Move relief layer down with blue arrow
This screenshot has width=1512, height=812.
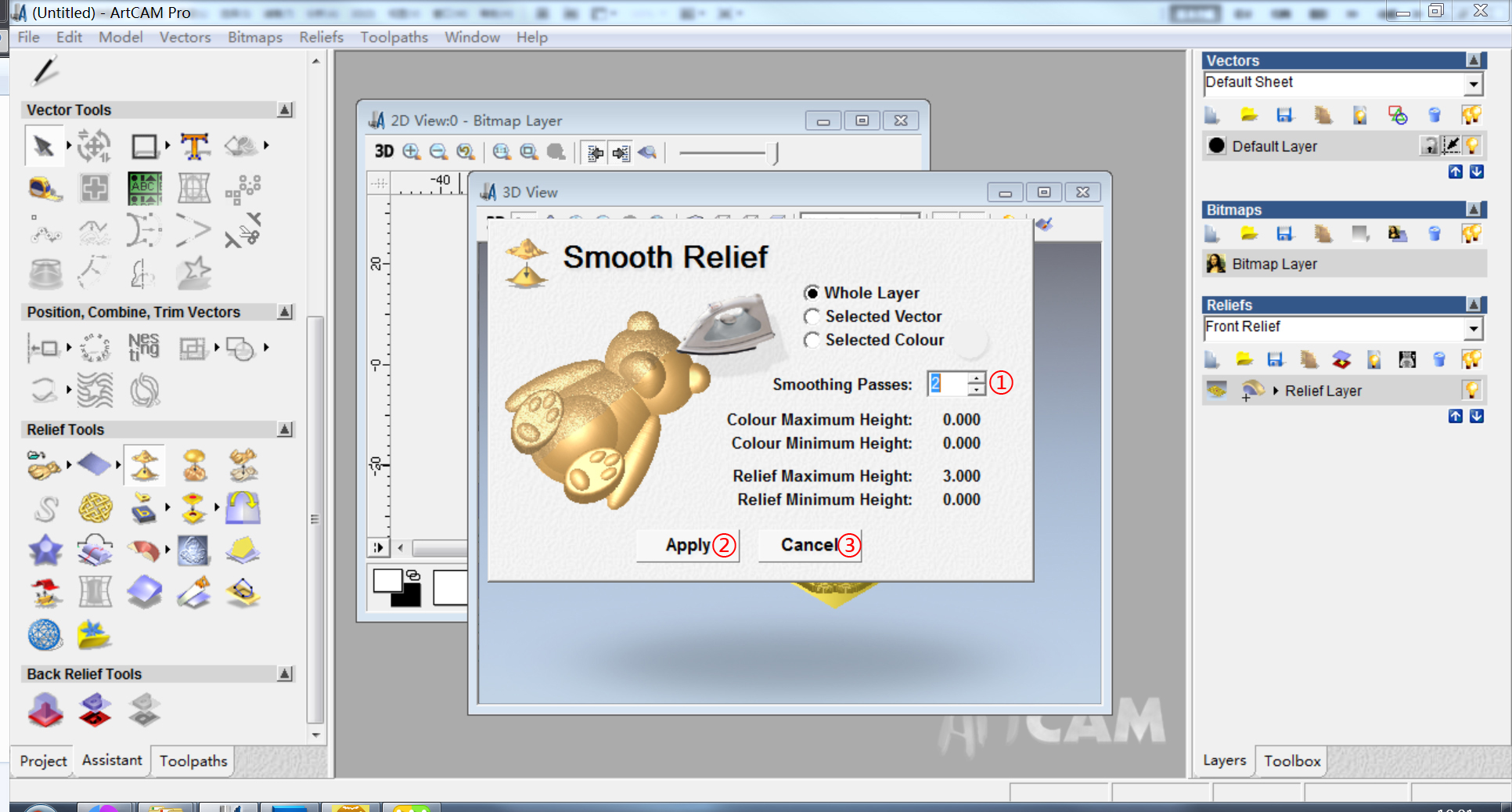(1477, 416)
